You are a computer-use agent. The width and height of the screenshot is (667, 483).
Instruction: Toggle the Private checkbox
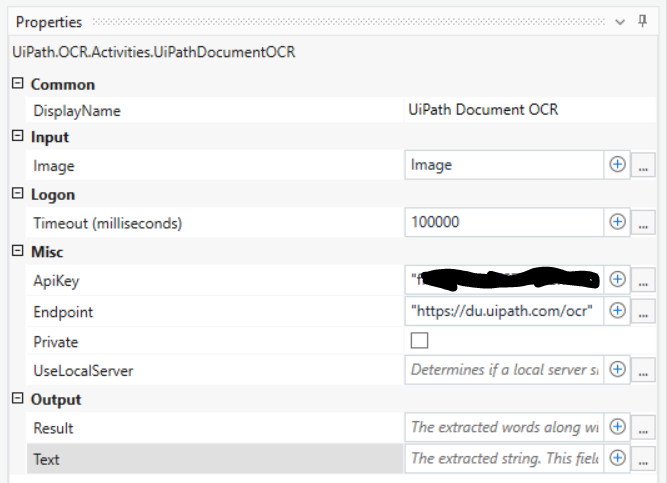419,340
